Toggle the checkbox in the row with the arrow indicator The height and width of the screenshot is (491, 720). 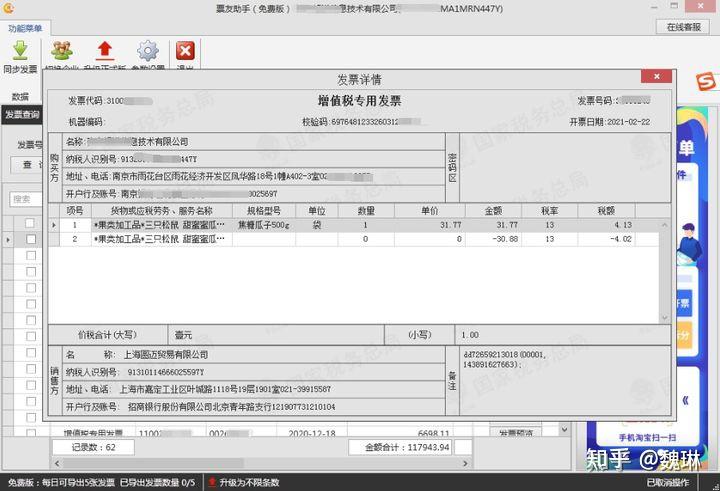click(x=31, y=239)
